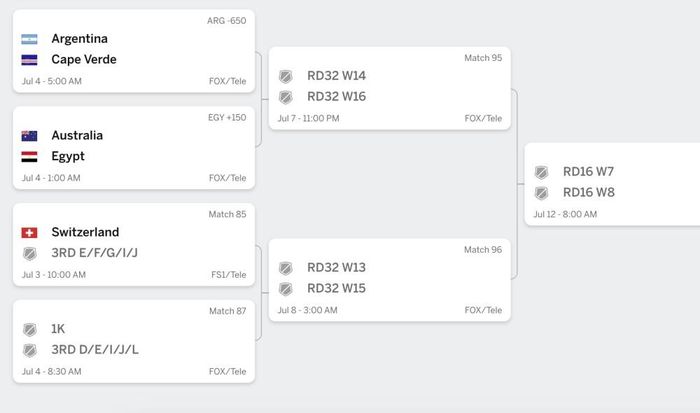The height and width of the screenshot is (413, 700).
Task: Click placeholder shield next to 1K
Action: pyautogui.click(x=30, y=330)
